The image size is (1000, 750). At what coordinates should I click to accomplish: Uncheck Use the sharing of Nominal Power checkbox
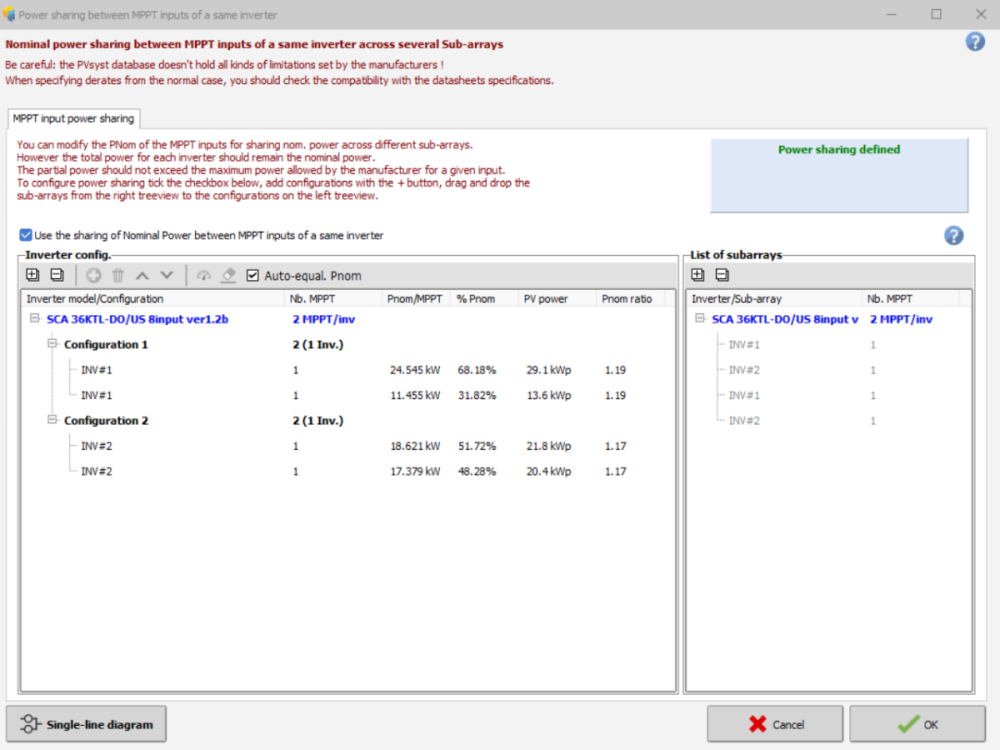(25, 235)
